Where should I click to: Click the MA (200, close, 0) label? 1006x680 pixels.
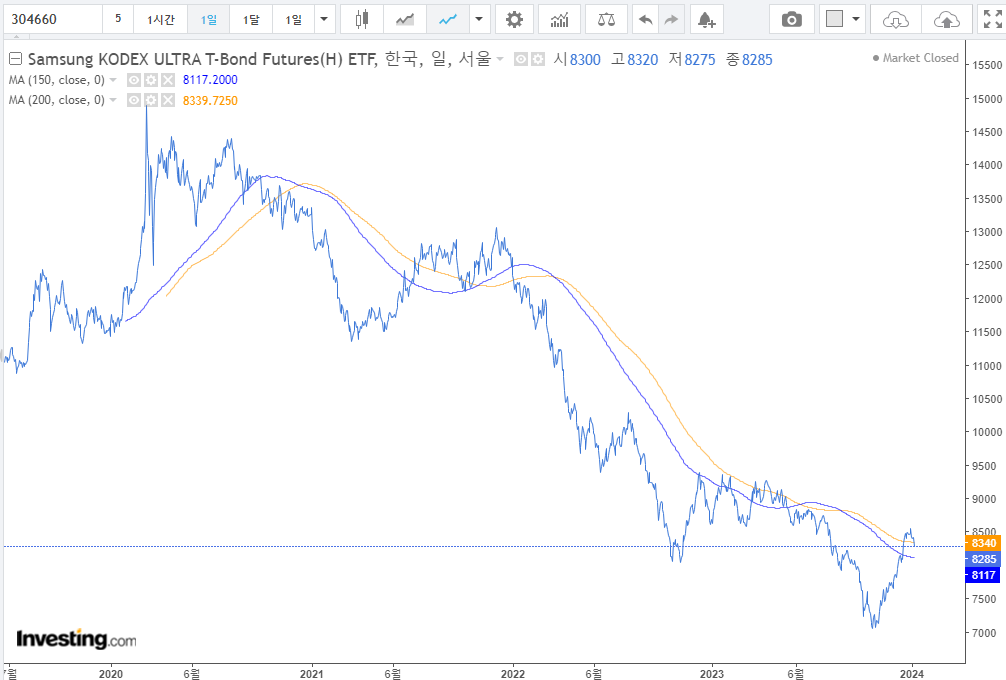[56, 101]
